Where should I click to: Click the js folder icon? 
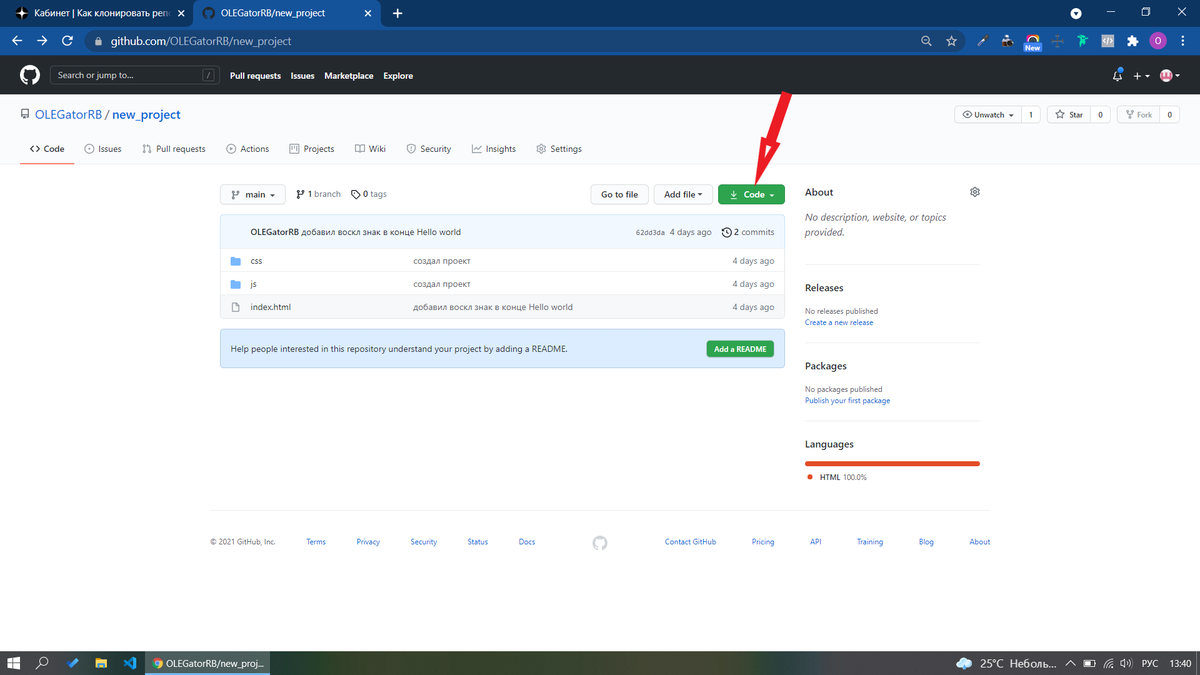[236, 284]
